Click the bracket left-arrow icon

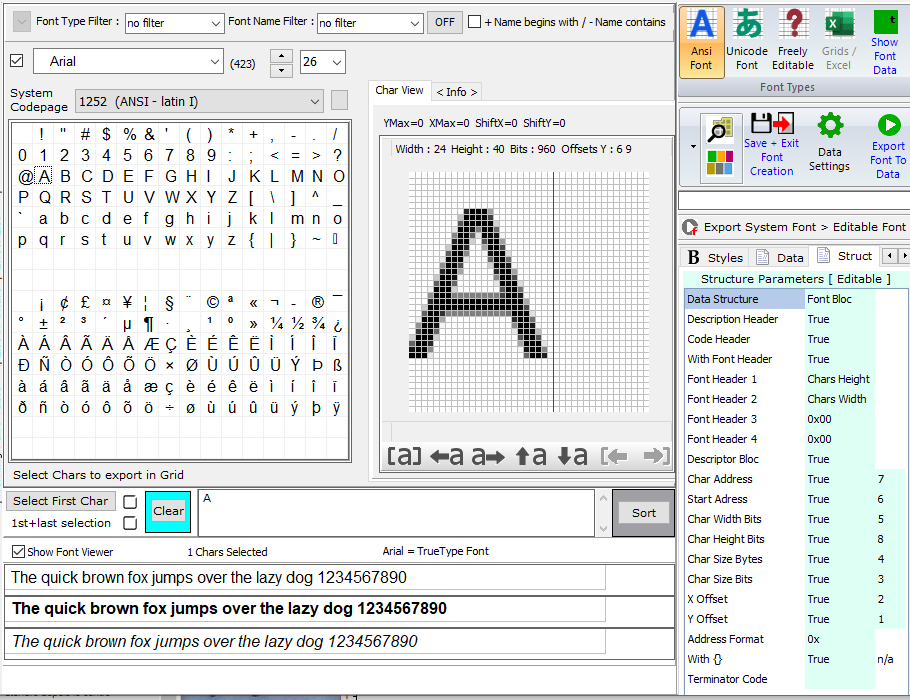pos(615,456)
